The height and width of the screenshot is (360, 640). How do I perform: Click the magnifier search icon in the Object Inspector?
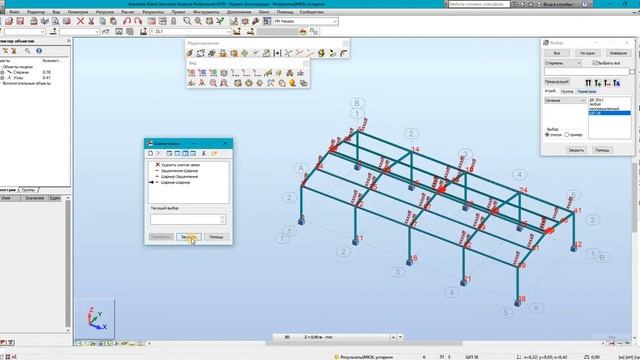tap(27, 51)
